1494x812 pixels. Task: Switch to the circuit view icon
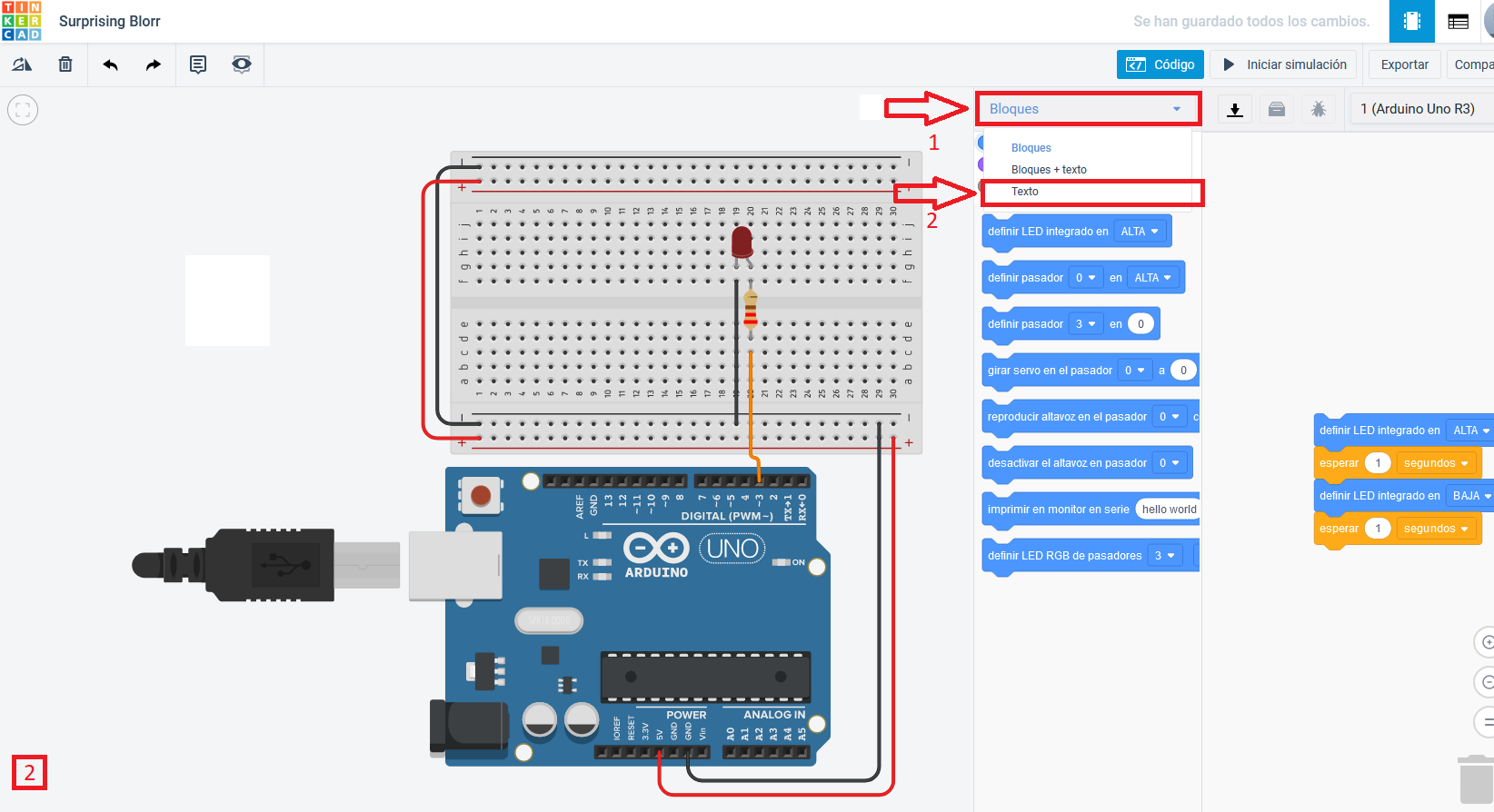point(1412,21)
